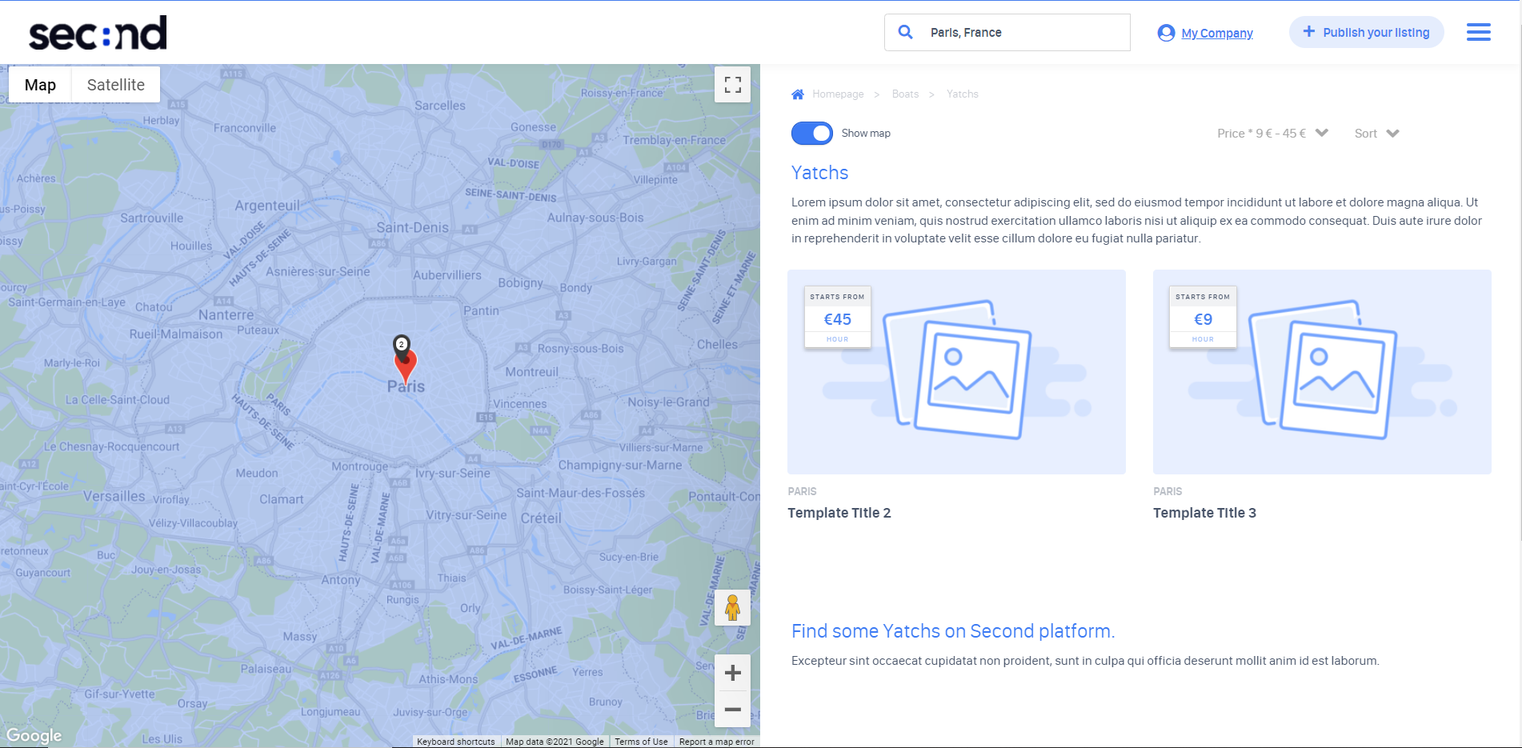Click the €9 starts-from price tag
Image resolution: width=1522 pixels, height=748 pixels.
tap(1203, 318)
